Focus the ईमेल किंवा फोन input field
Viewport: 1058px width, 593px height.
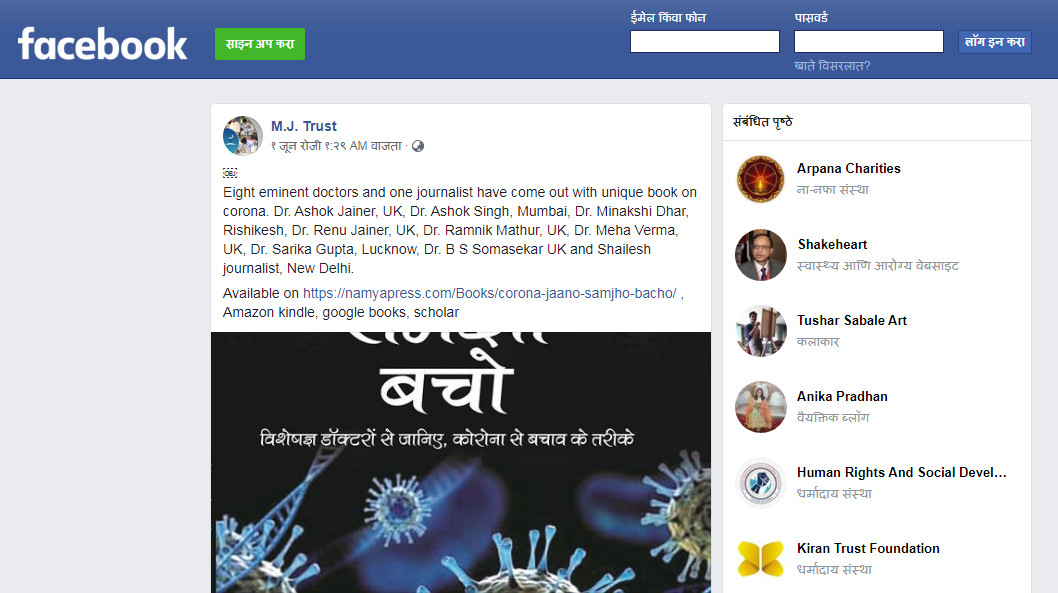pos(704,42)
